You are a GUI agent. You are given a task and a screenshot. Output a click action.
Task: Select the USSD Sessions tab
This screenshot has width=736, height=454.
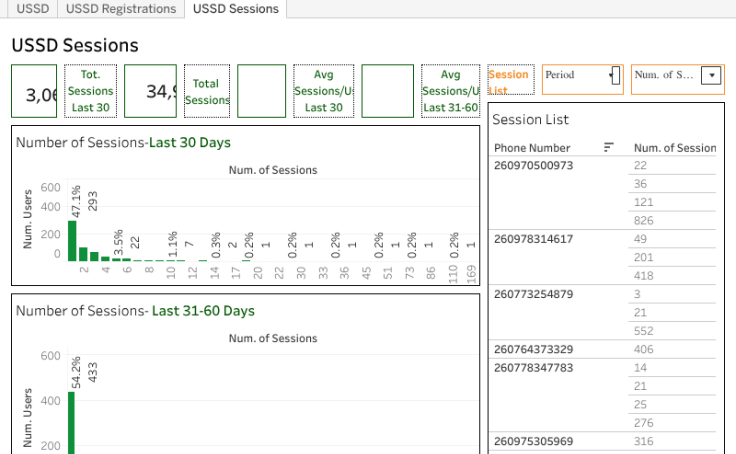click(x=236, y=9)
